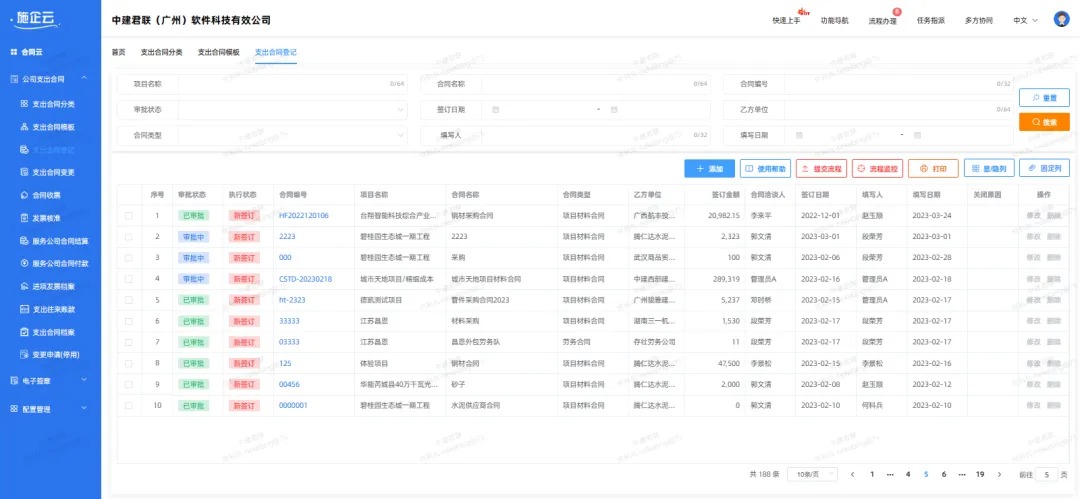This screenshot has width=1080, height=499.
Task: Click the 服务公司合同付款 sidebar icon
Action: tap(24, 263)
